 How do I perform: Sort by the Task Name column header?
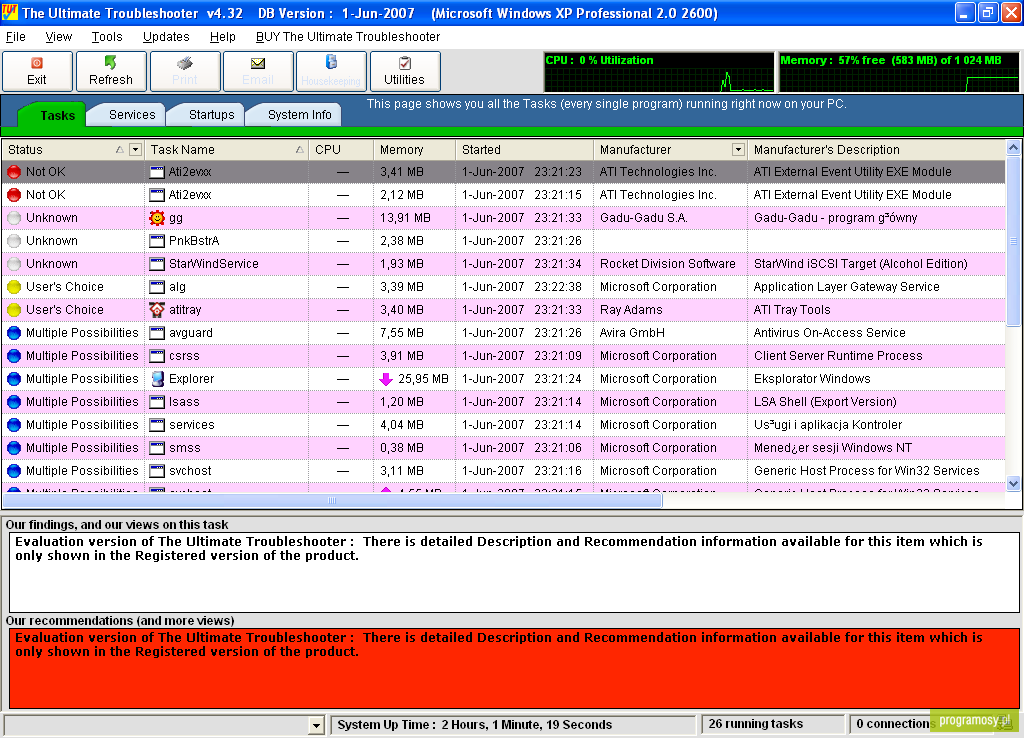[x=226, y=150]
